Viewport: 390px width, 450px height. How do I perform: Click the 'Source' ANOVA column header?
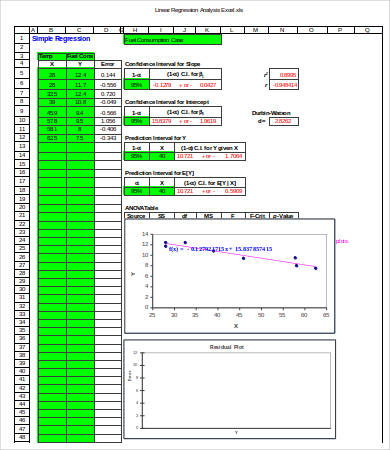click(136, 216)
